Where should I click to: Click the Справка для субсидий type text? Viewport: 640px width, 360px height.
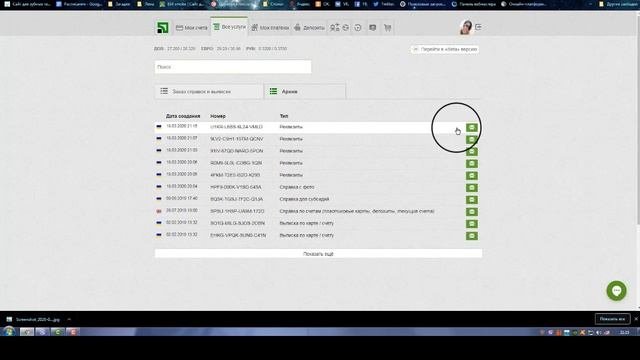[x=304, y=199]
